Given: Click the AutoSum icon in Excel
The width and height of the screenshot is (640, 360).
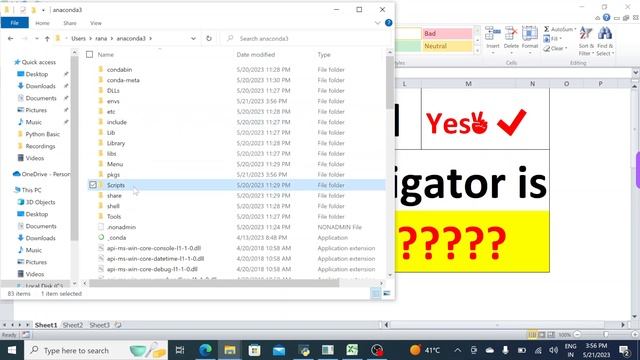Looking at the screenshot, I should click(546, 29).
